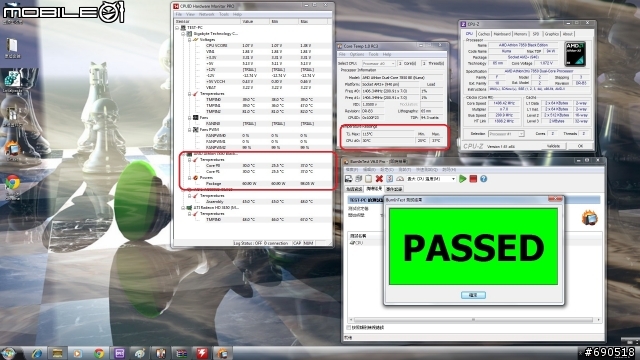Toggle checkbox at the bottom of the BurnInTest window
The height and width of the screenshot is (360, 640).
coord(349,327)
